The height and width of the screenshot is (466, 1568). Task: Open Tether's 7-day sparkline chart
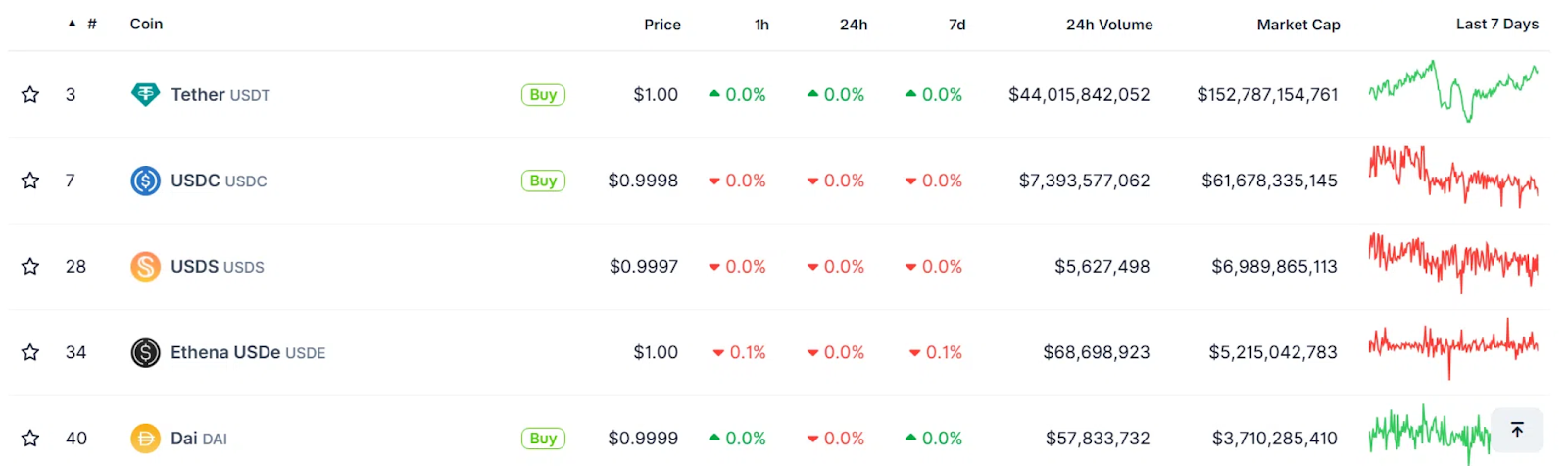(x=1452, y=91)
